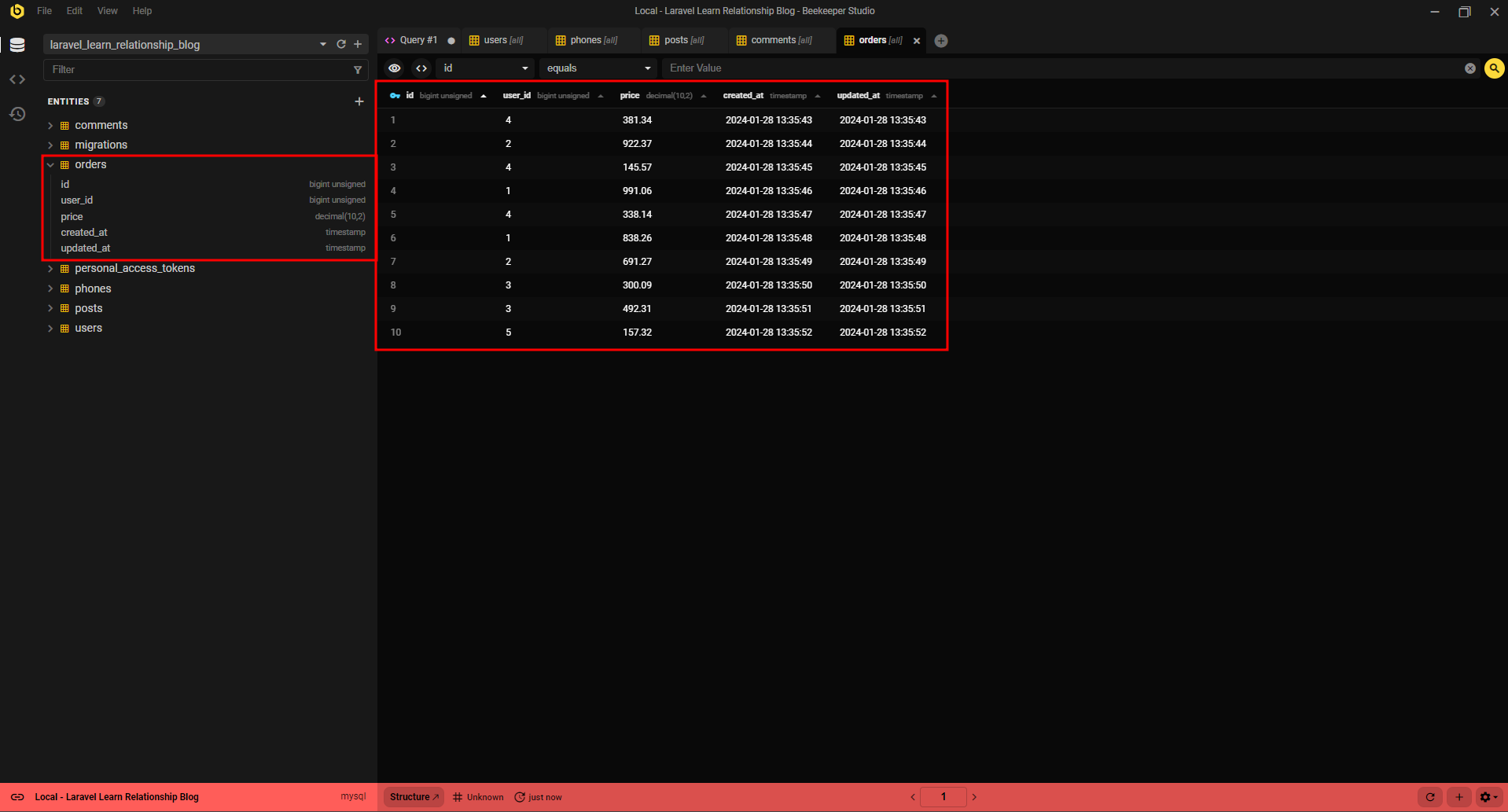
Task: Click the Structure button in status bar
Action: pos(412,796)
